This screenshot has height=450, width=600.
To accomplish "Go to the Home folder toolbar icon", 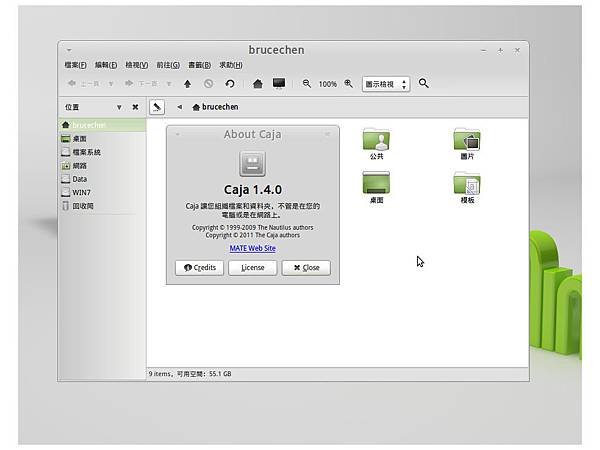I will pyautogui.click(x=258, y=83).
